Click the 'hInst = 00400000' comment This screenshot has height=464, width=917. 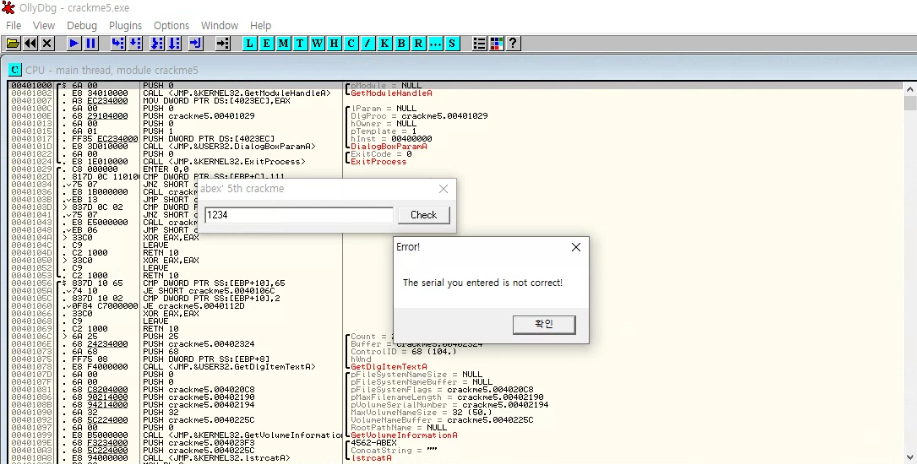pos(391,139)
